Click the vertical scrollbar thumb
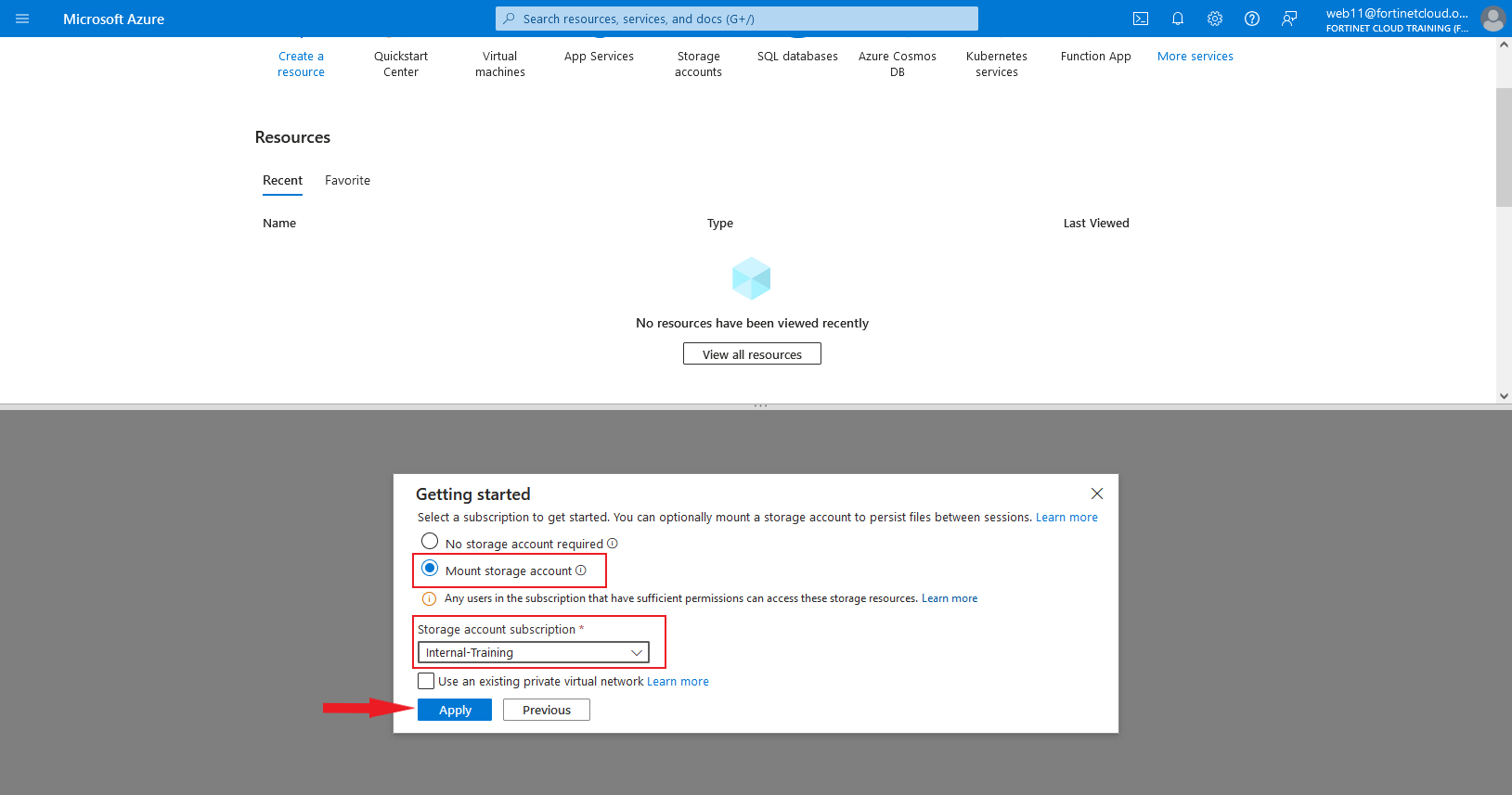 point(1504,147)
